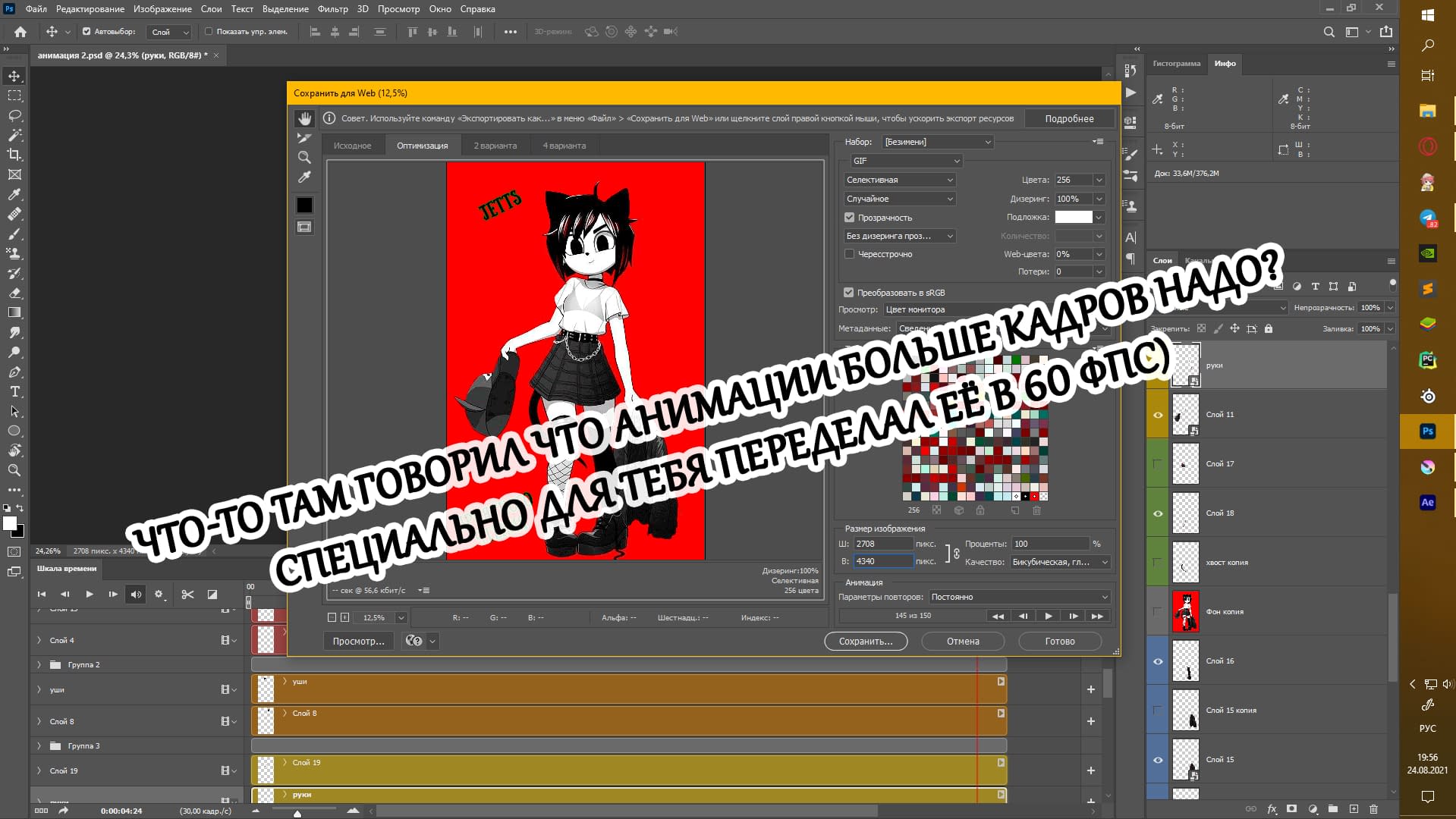Select the Hand tool in Save for Web dialog
The width and height of the screenshot is (1456, 819).
304,118
